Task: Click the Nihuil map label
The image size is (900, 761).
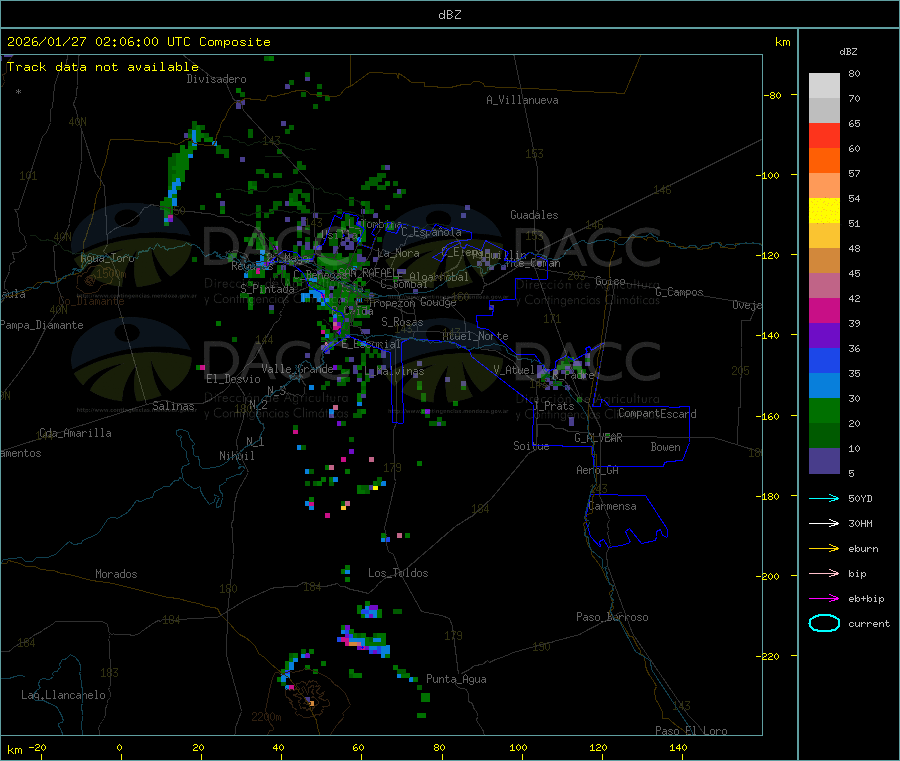Action: [236, 456]
